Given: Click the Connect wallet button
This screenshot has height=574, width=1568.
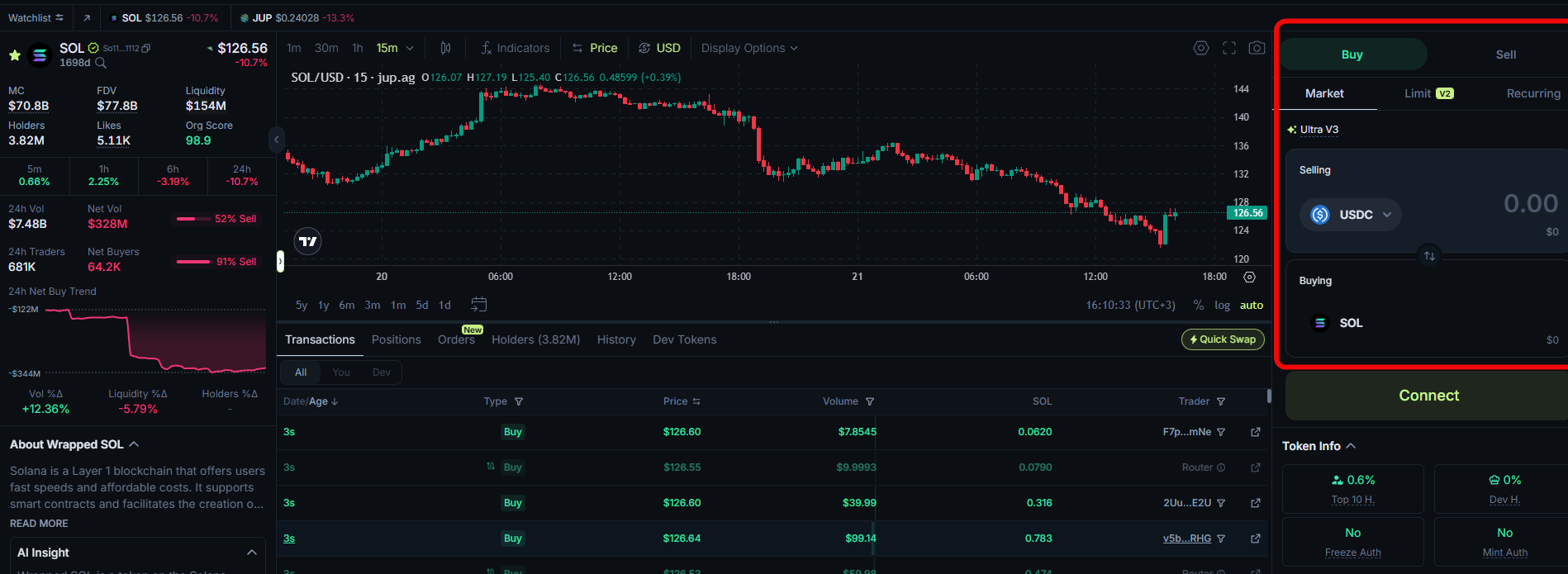Looking at the screenshot, I should point(1428,396).
